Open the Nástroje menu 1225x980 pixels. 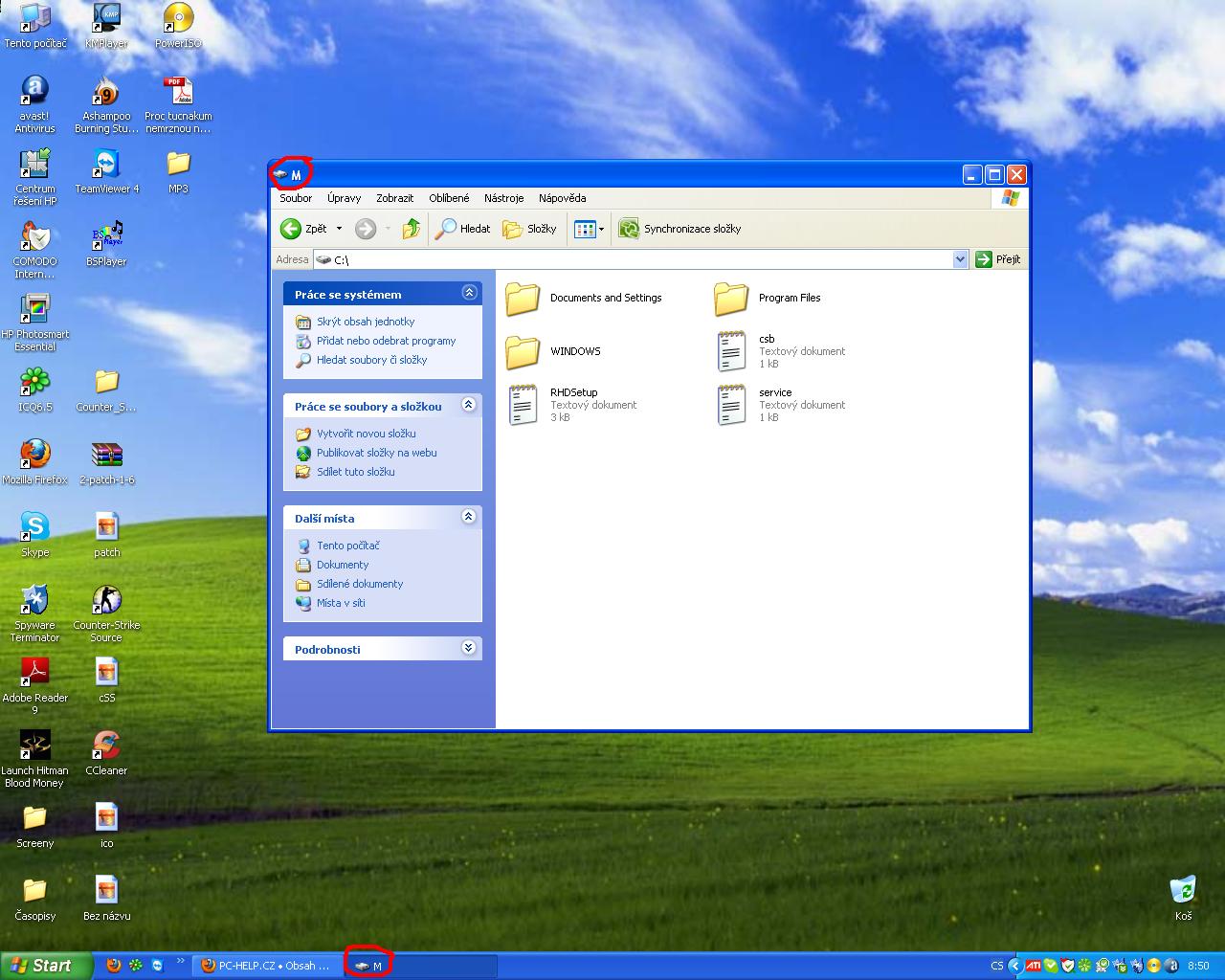click(503, 198)
